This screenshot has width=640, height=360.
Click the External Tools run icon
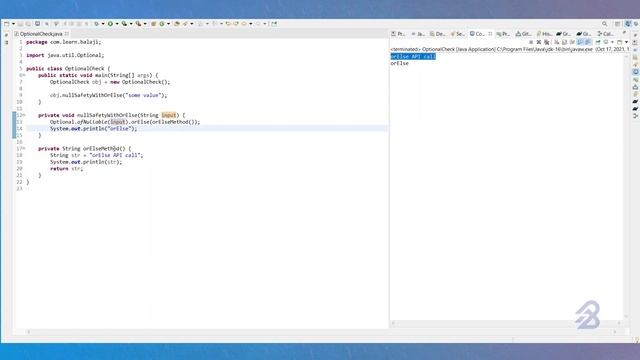tap(138, 24)
